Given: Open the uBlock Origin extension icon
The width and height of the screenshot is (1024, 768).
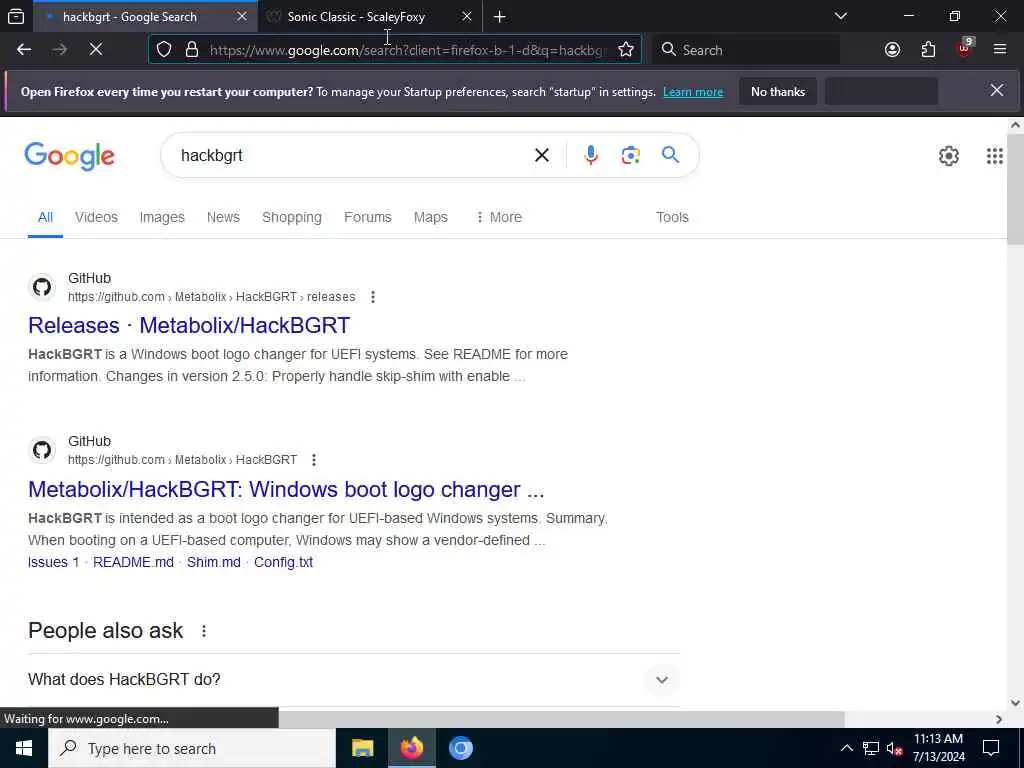Looking at the screenshot, I should (965, 49).
